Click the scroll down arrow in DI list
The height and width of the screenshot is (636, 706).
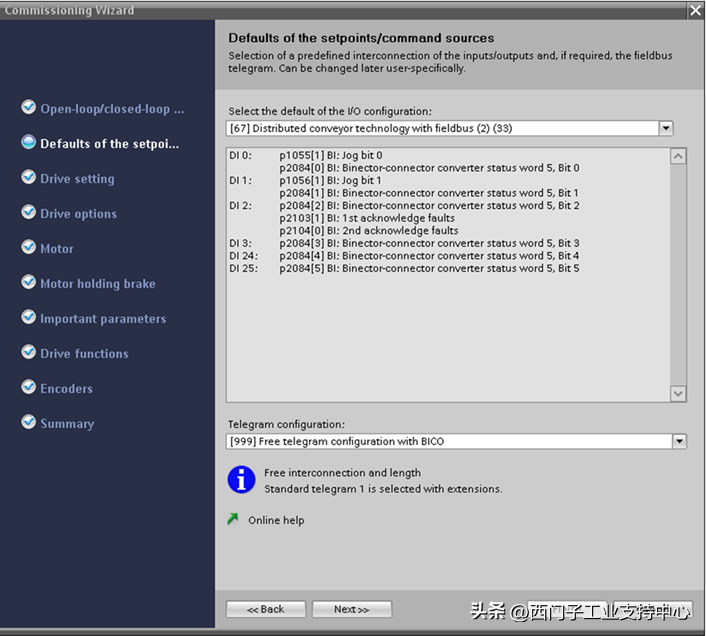(x=678, y=394)
